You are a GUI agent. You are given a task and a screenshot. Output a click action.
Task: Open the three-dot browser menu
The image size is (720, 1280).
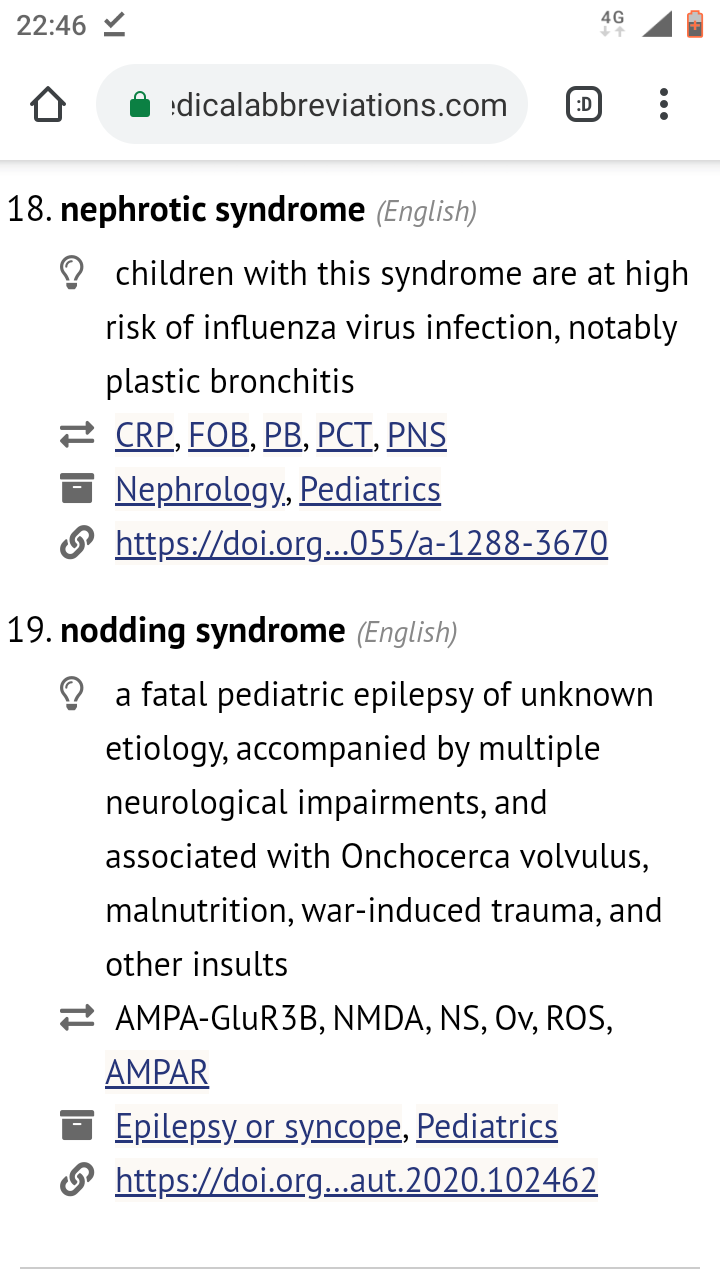coord(664,104)
